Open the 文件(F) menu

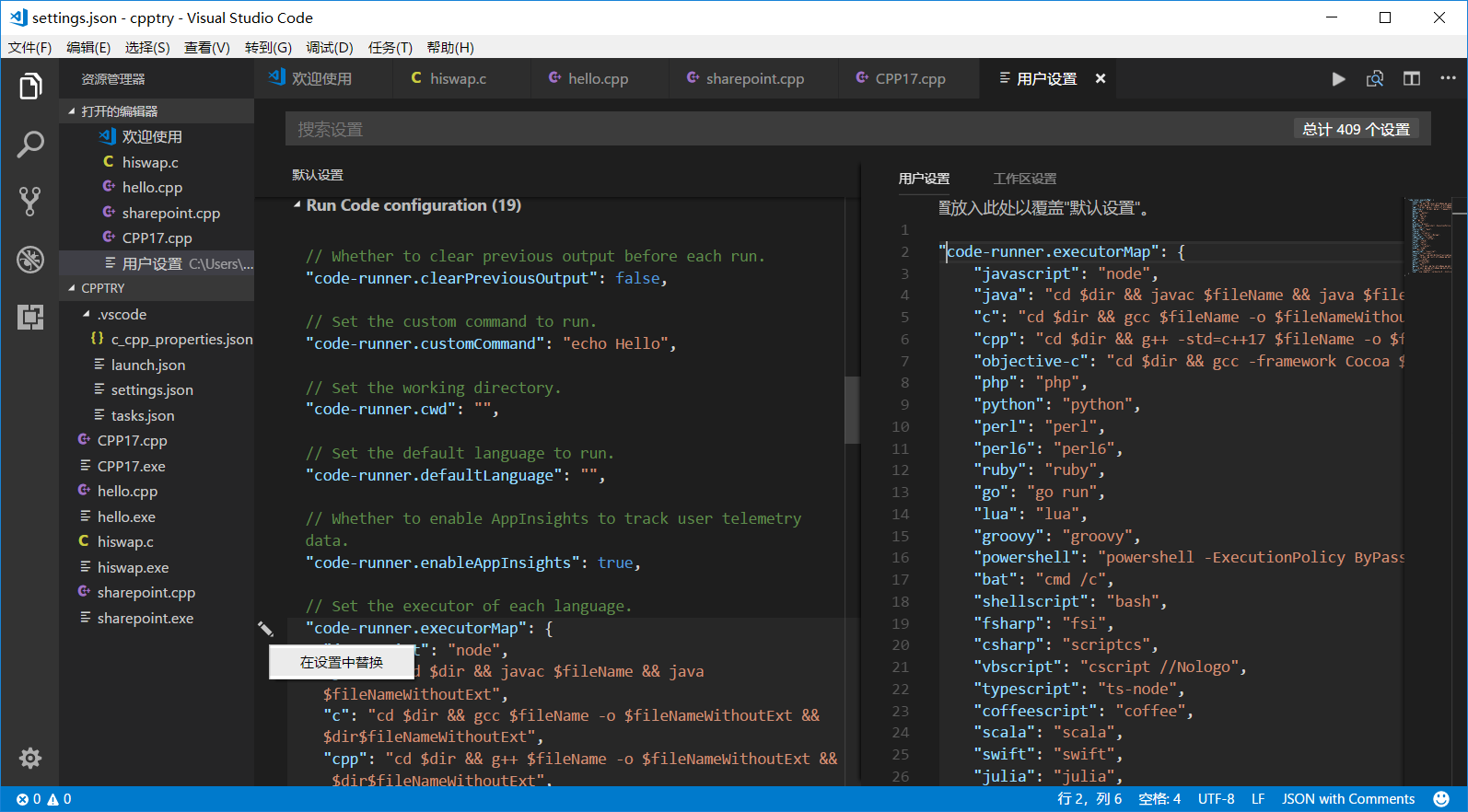point(29,48)
